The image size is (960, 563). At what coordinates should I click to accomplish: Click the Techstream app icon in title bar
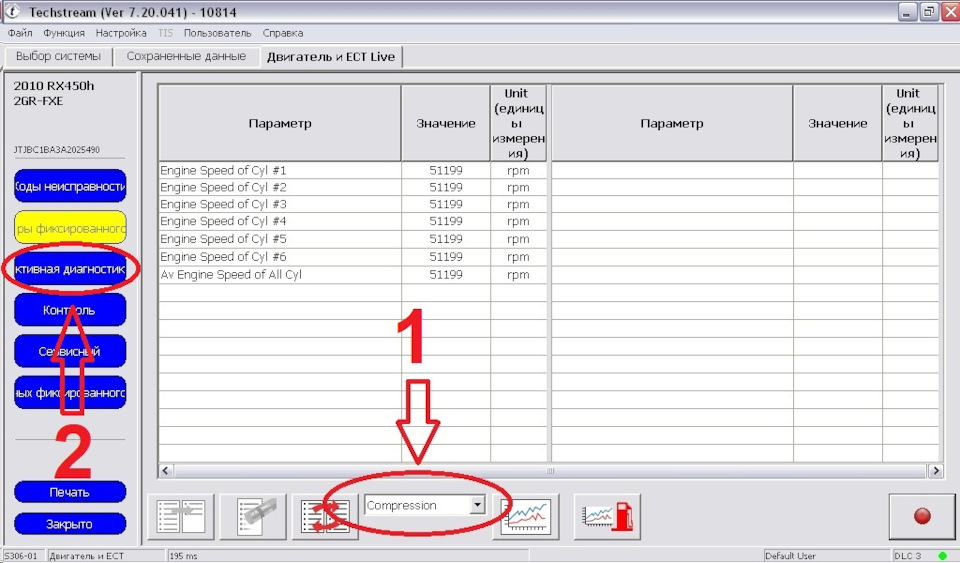(12, 12)
